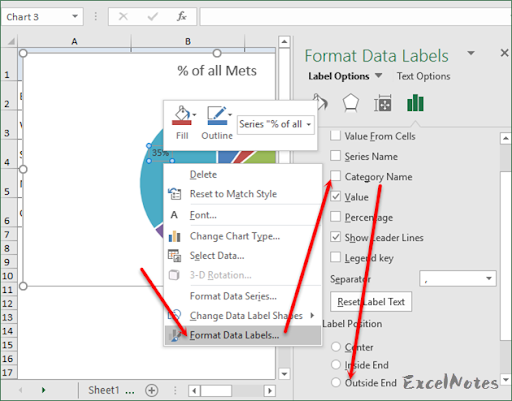Open the Sheet1 tab
Image resolution: width=512 pixels, height=401 pixels.
tap(104, 390)
